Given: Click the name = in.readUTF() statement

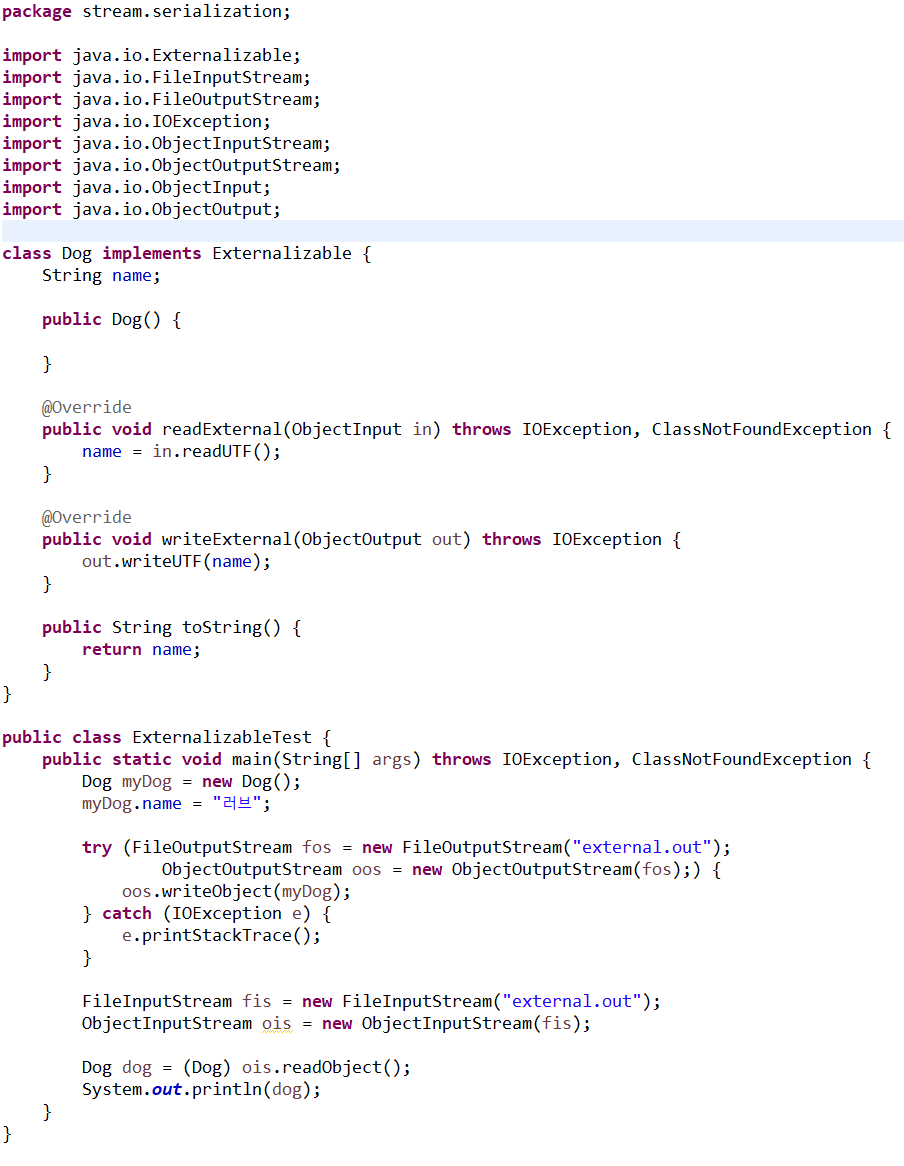Looking at the screenshot, I should tap(181, 452).
